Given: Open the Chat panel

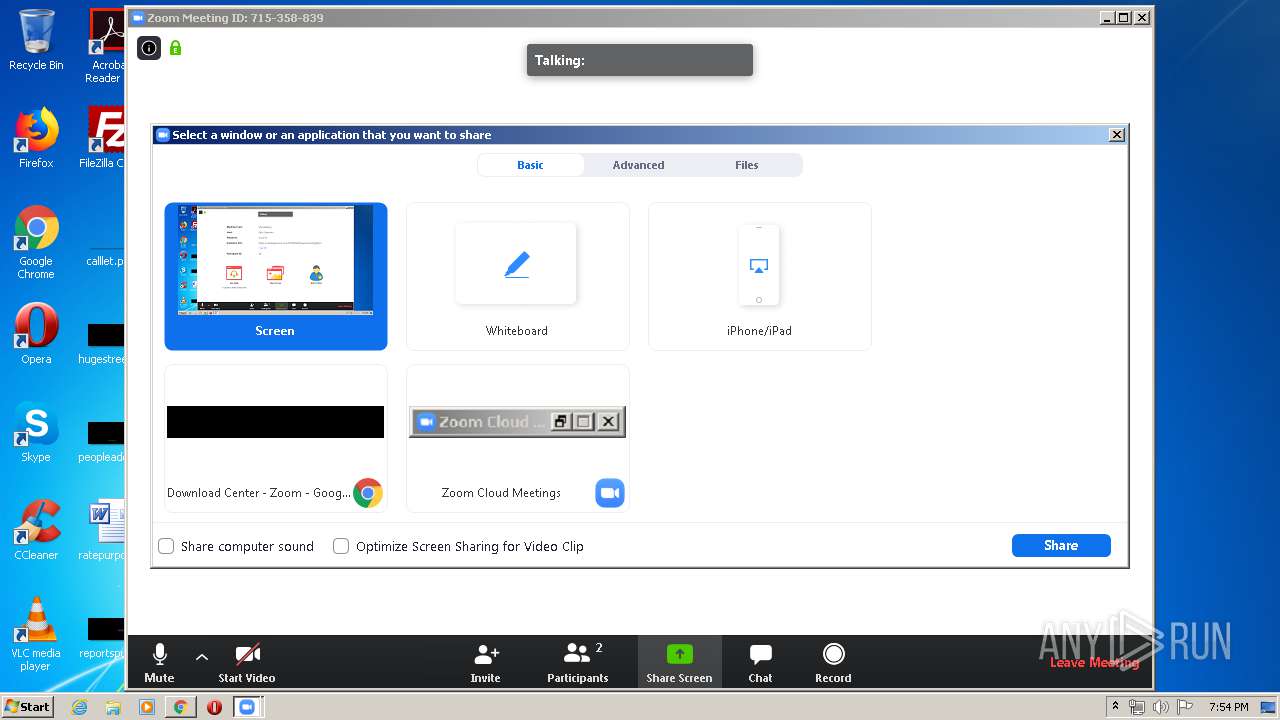Looking at the screenshot, I should [760, 663].
